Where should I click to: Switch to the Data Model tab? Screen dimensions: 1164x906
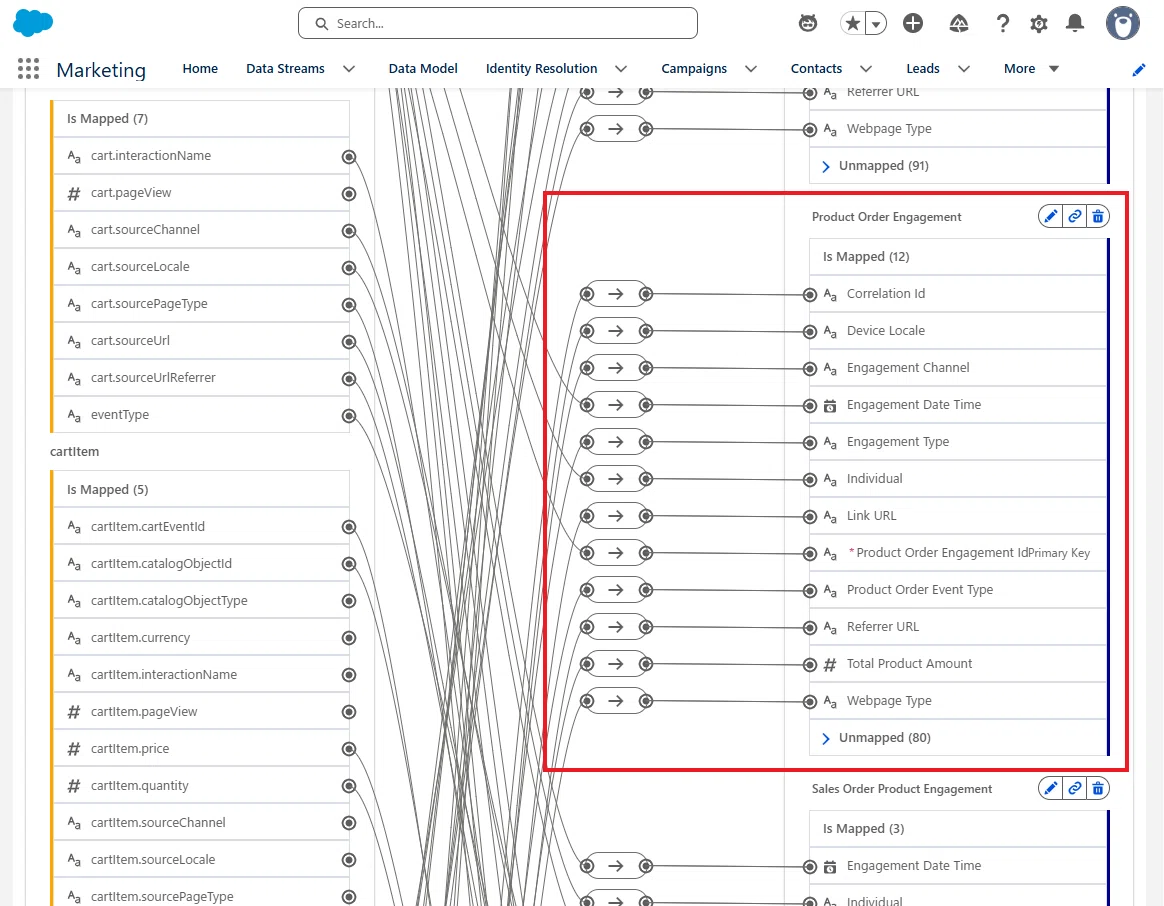(423, 68)
